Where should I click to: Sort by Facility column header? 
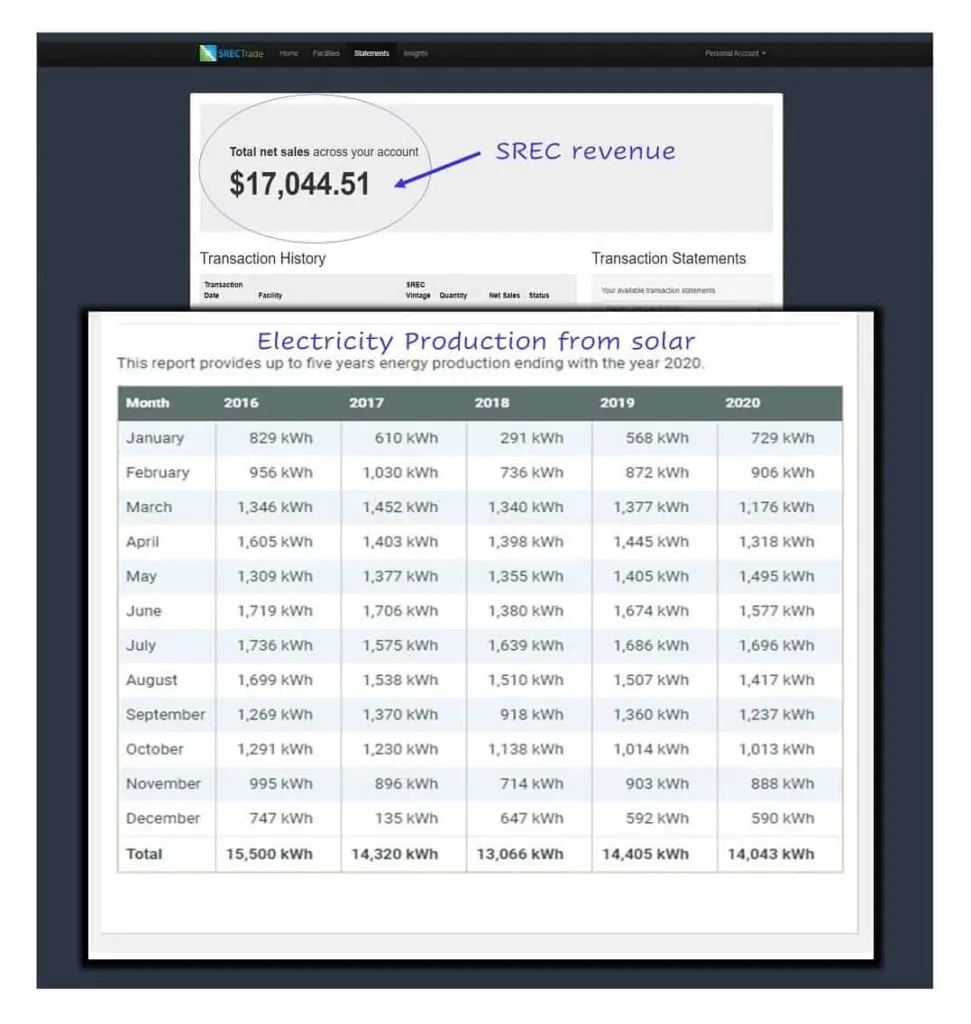[270, 296]
